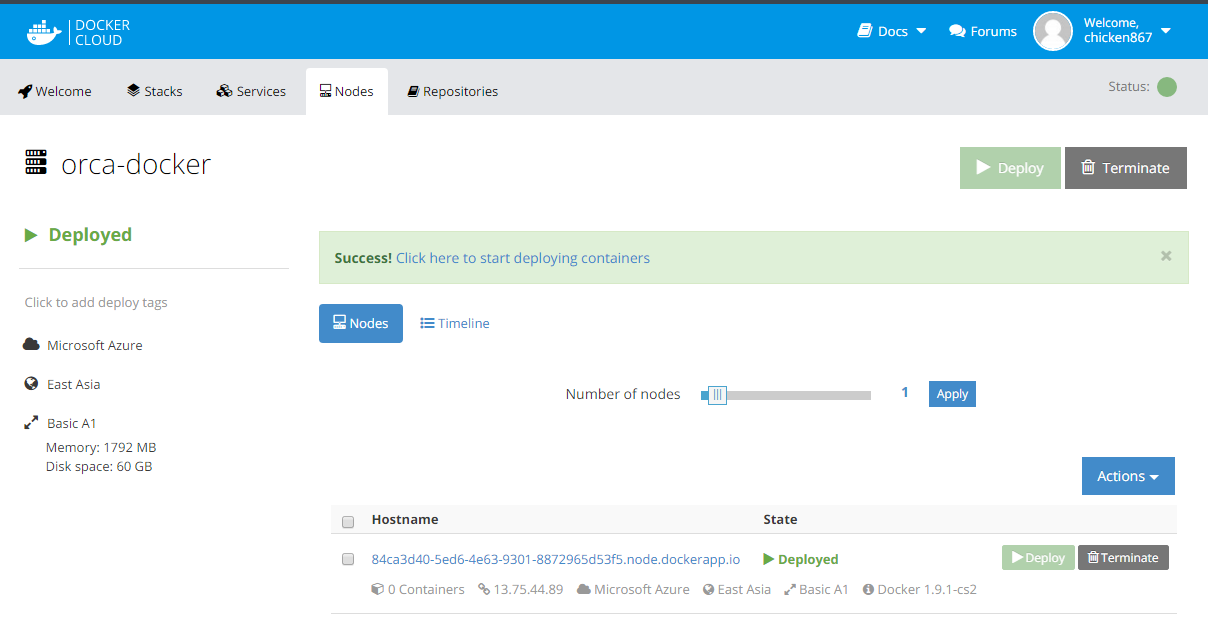The width and height of the screenshot is (1208, 622).
Task: Click the Hostname column header
Action: (405, 519)
